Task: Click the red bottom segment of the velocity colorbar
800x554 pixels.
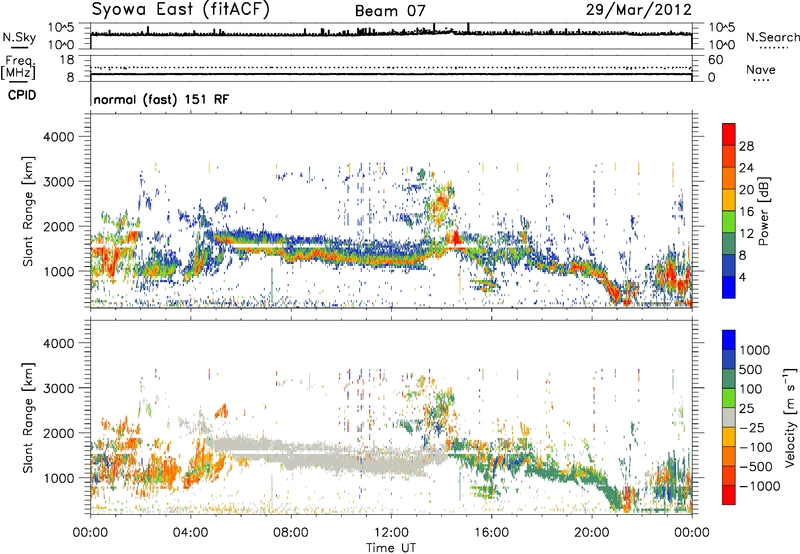Action: click(729, 495)
